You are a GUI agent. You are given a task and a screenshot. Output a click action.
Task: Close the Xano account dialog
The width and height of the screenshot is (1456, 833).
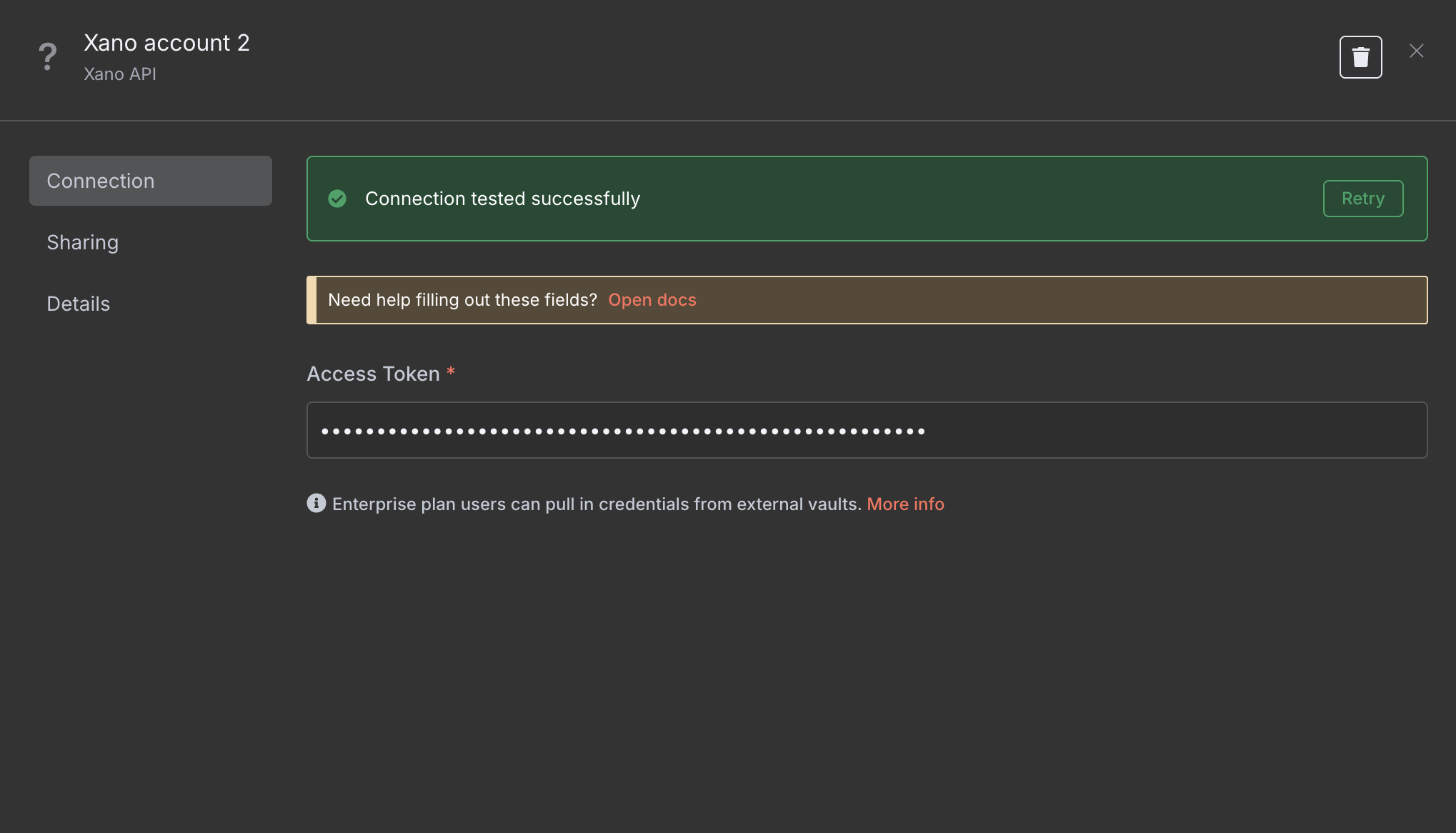click(1417, 51)
